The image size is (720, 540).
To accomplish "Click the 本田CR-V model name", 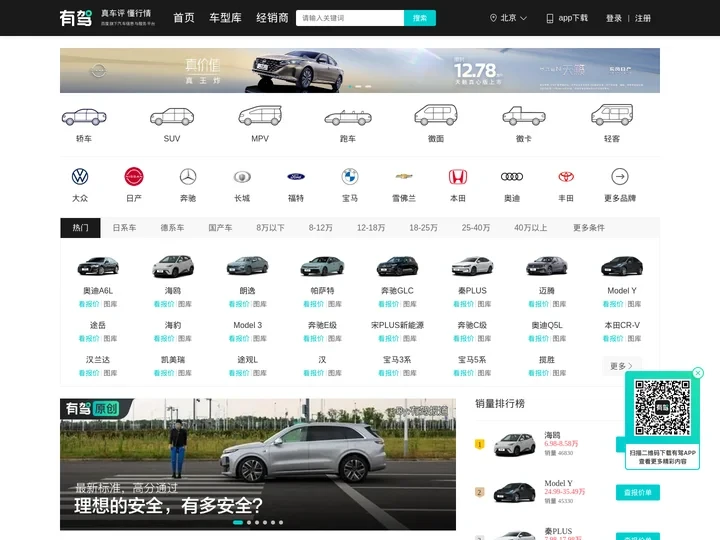I will tap(622, 325).
